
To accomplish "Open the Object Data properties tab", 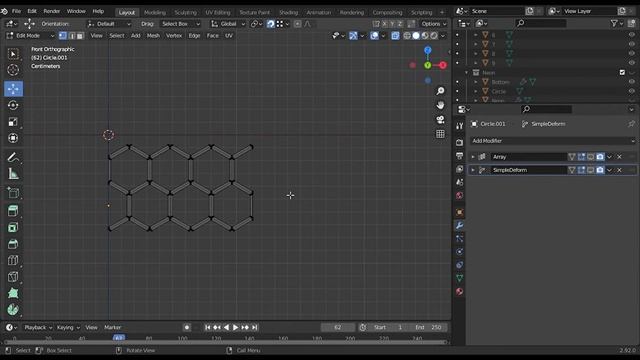I will (x=460, y=278).
